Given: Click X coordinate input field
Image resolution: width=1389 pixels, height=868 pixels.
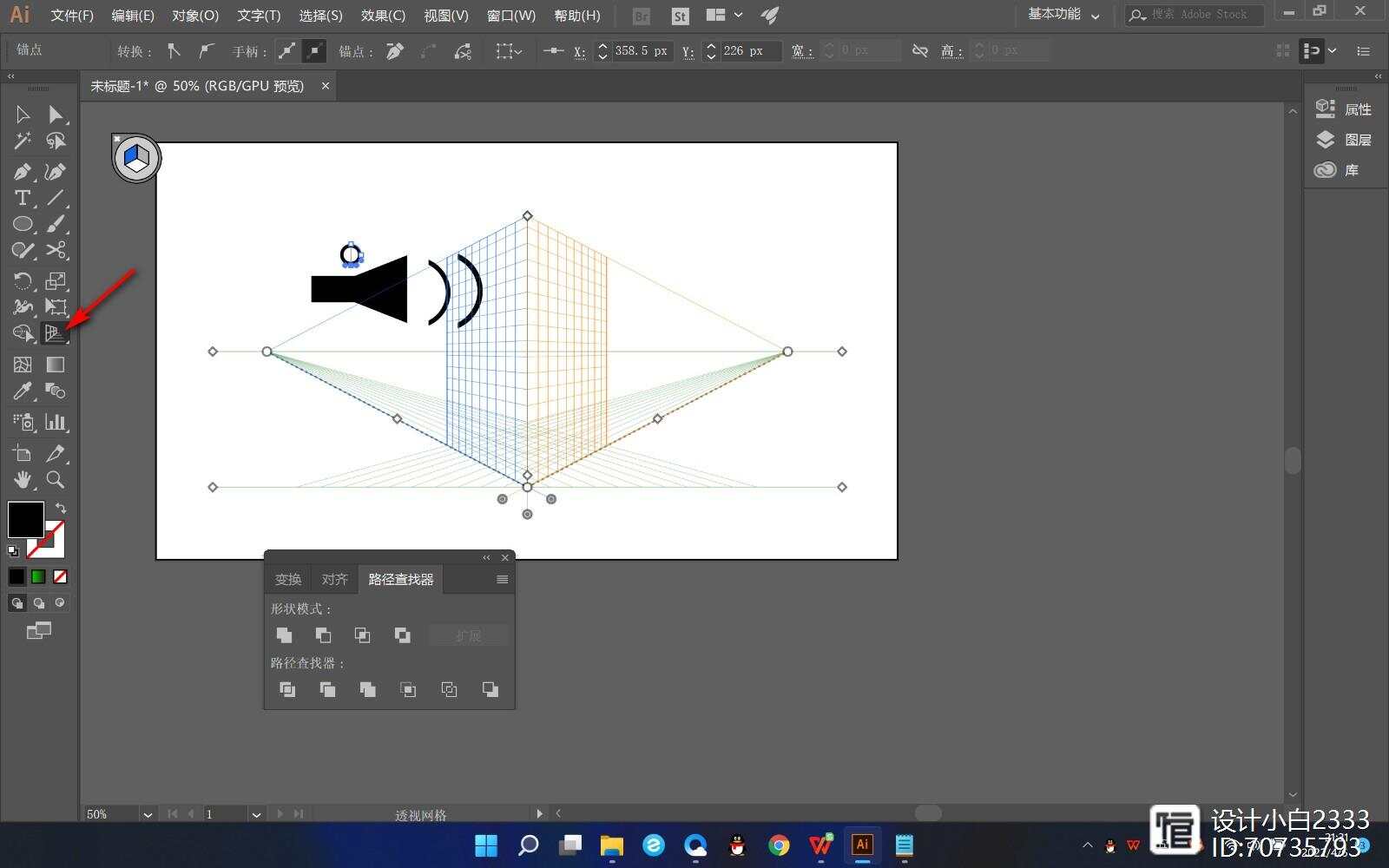Looking at the screenshot, I should pyautogui.click(x=642, y=51).
